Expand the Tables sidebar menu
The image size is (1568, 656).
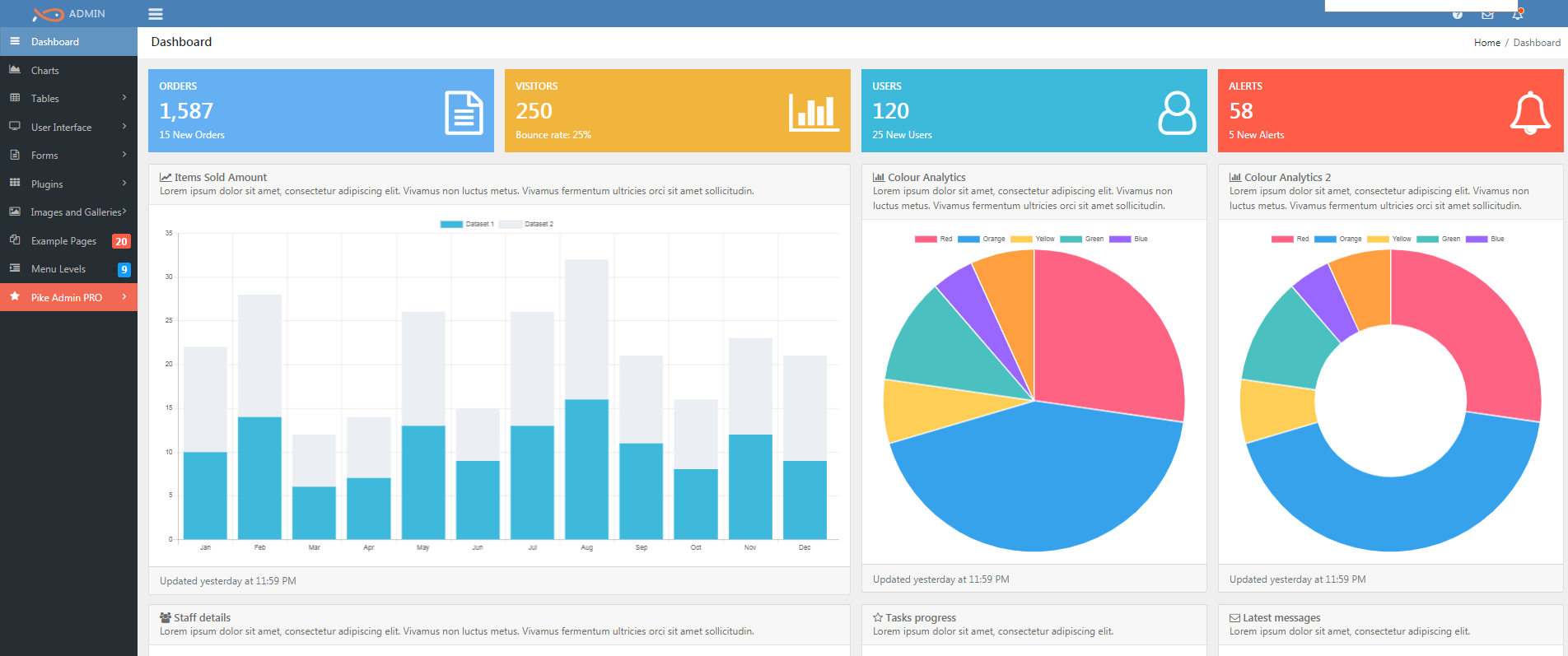click(x=68, y=99)
